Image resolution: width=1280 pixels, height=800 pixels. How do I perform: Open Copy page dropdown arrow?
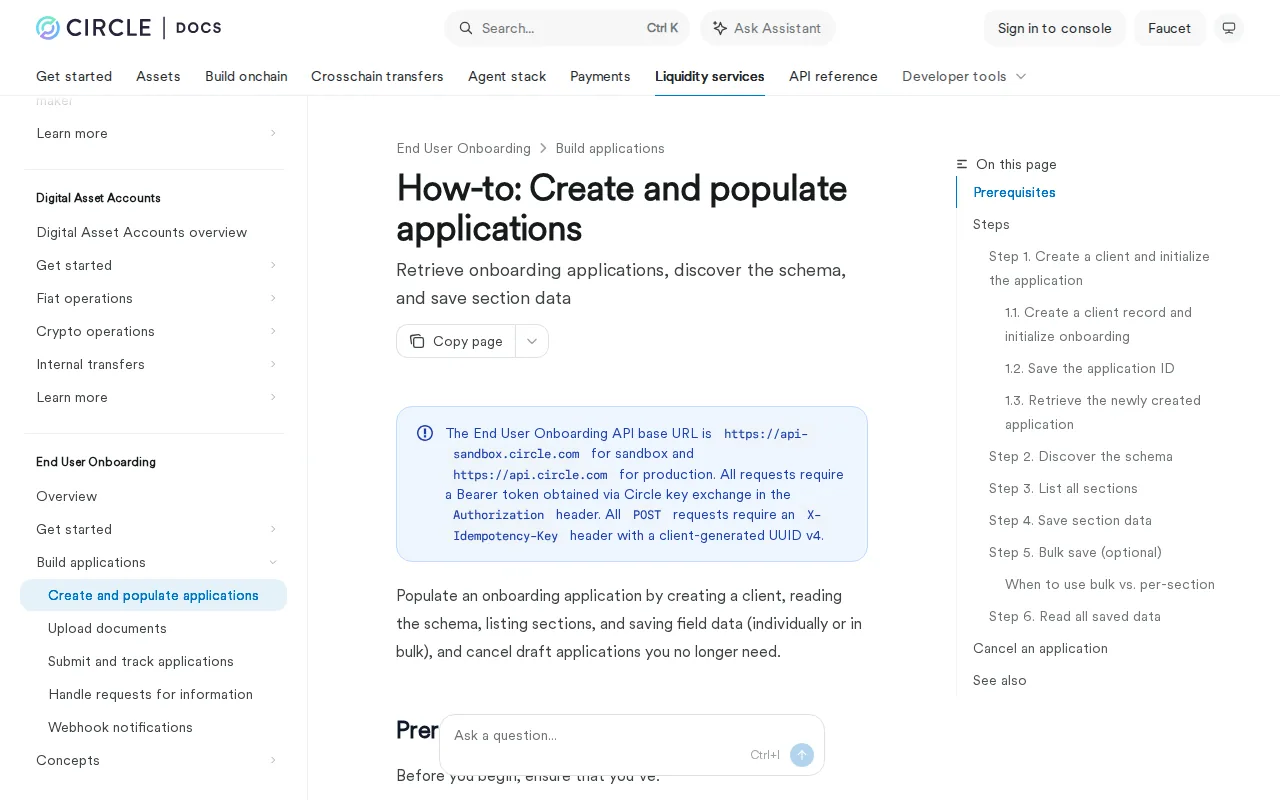point(532,341)
